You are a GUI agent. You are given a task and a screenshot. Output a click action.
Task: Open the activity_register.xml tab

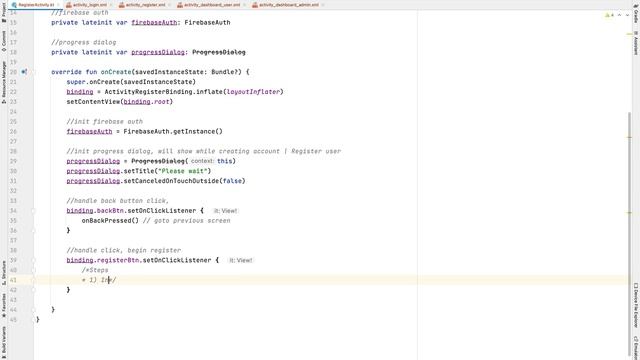[145, 5]
